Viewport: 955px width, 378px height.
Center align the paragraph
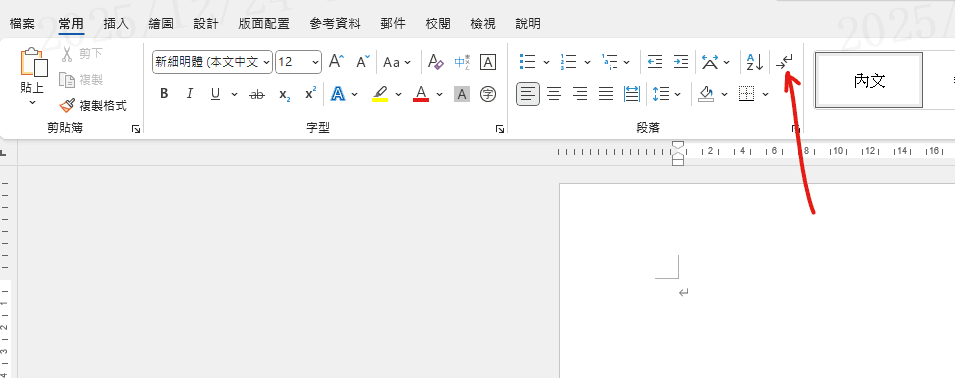coord(554,94)
